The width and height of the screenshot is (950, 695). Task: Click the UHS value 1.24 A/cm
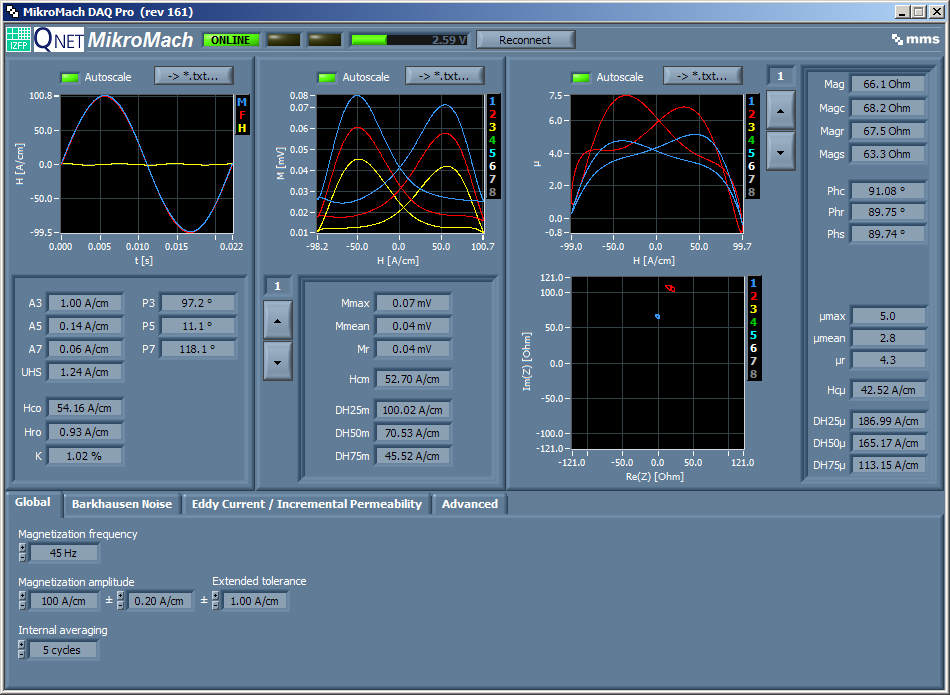pos(85,372)
